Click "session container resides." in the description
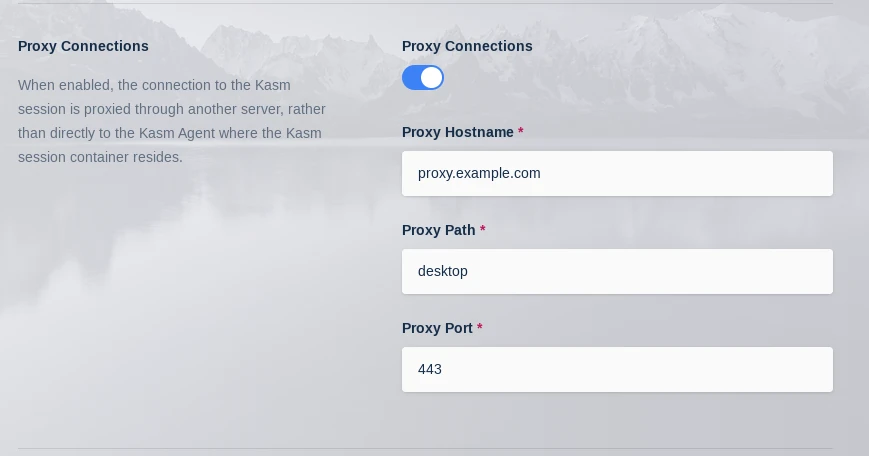Viewport: 869px width, 456px height. (x=100, y=157)
